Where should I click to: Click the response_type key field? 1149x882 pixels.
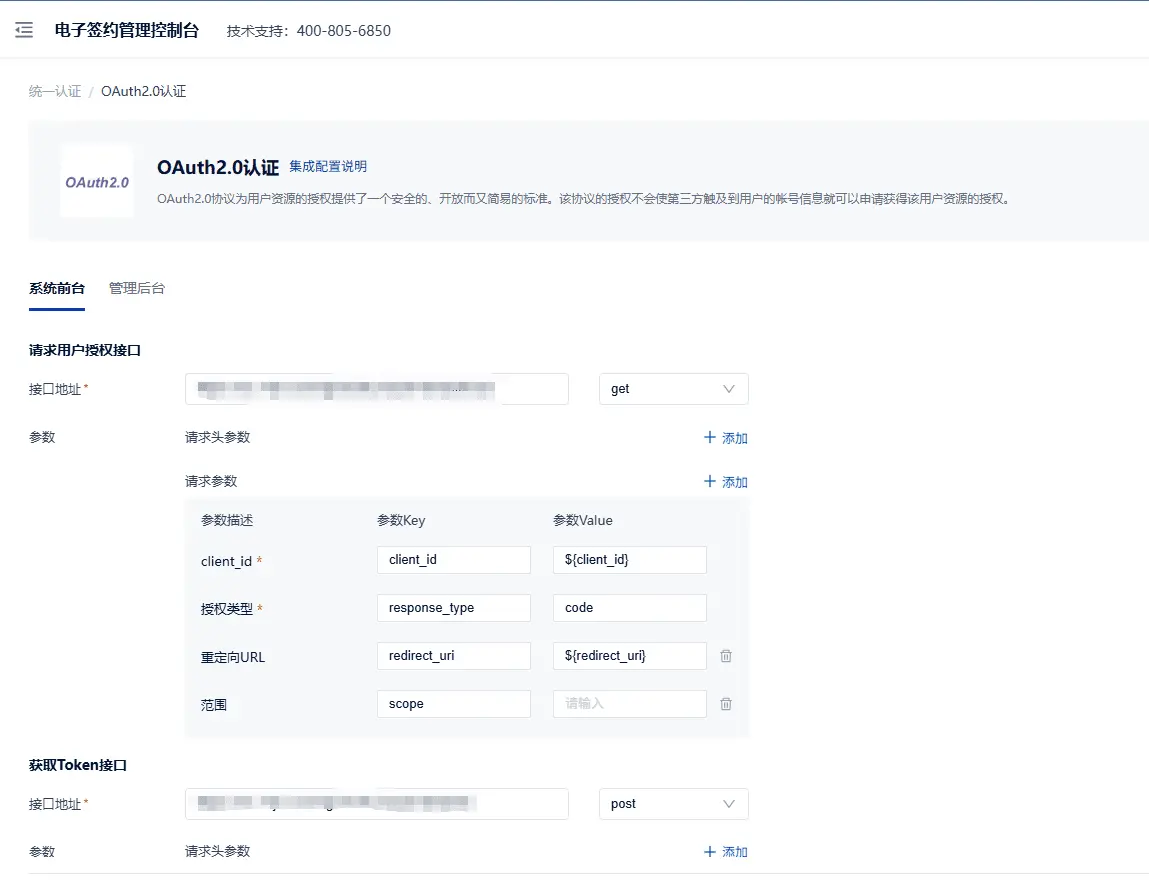[x=453, y=608]
